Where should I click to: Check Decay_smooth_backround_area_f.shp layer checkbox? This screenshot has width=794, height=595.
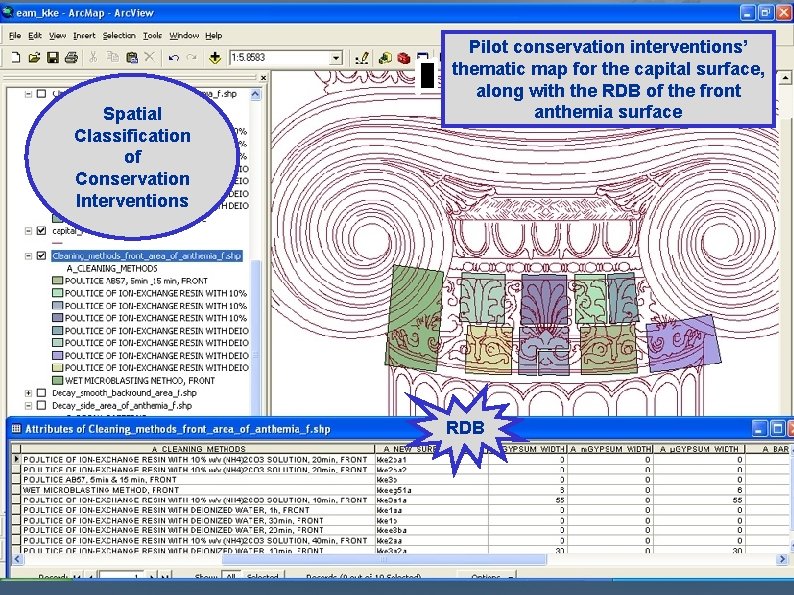42,393
